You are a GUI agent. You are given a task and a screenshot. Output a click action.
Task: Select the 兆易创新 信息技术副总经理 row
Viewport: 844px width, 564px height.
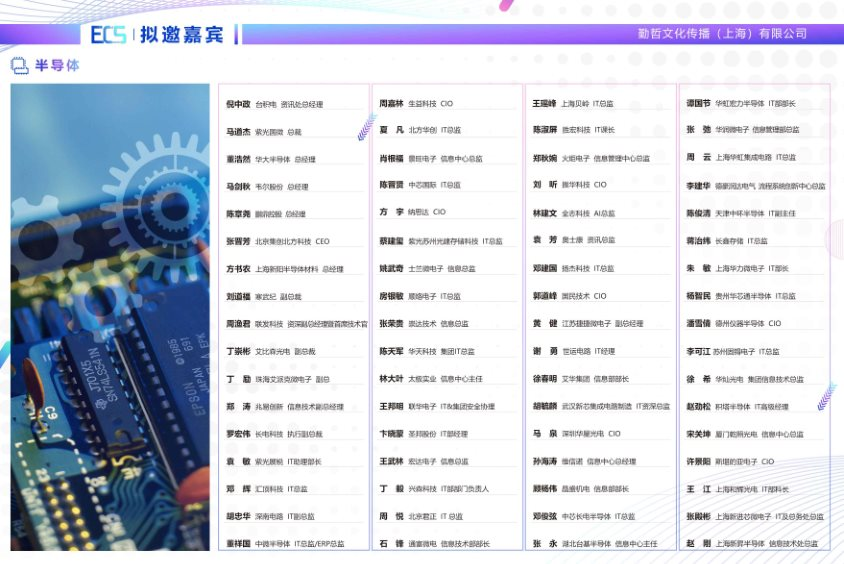pos(285,407)
